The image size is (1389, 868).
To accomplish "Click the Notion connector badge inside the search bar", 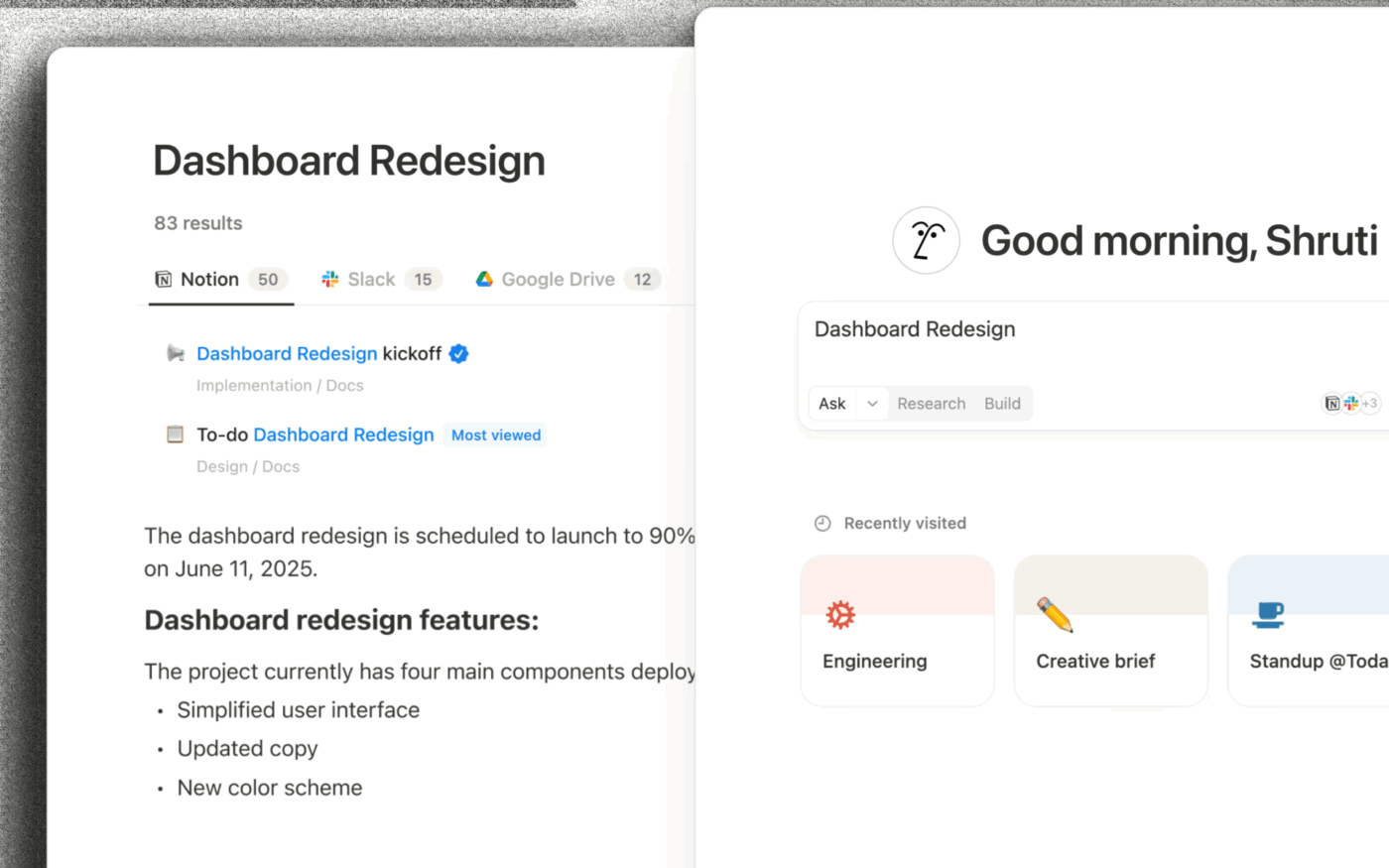I will pyautogui.click(x=1332, y=404).
